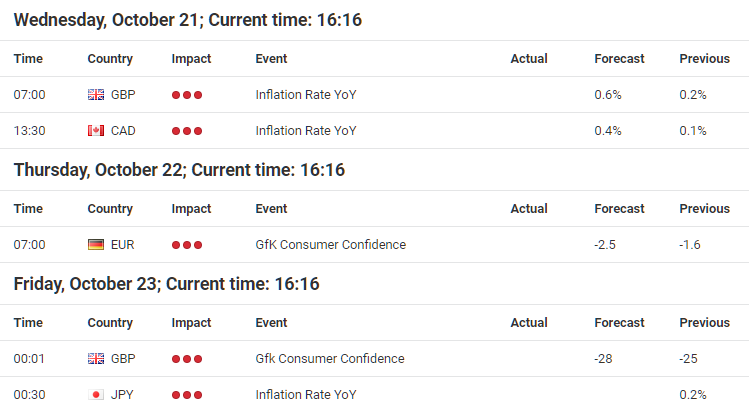
Task: Click the UK flag at 00:01 Friday
Action: [96, 358]
